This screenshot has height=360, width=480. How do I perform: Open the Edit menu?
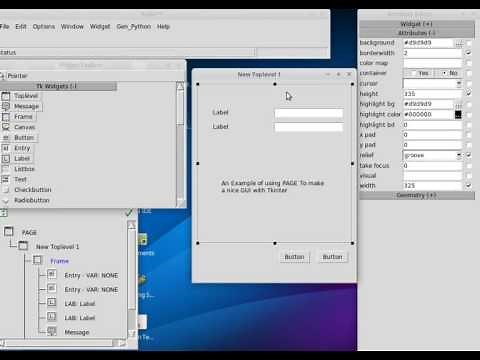click(x=21, y=26)
